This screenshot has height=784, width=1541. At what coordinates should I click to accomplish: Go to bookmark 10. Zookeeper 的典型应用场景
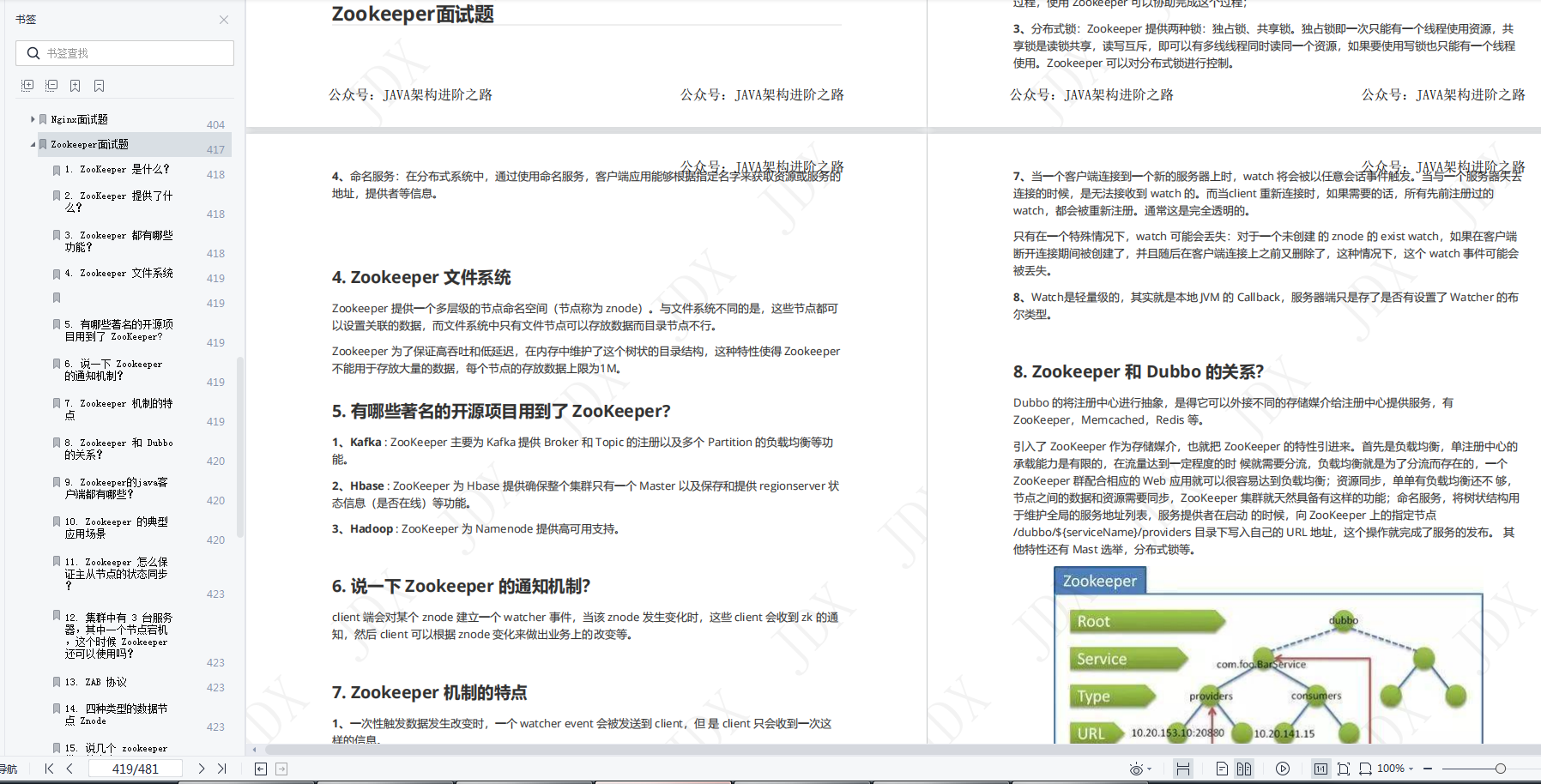pos(117,528)
